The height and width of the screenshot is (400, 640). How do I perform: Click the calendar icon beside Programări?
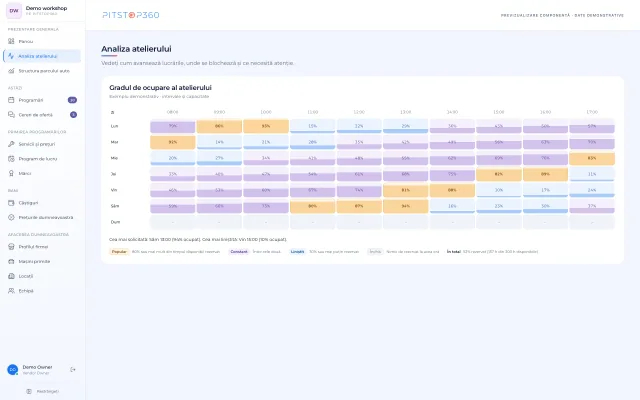pos(11,100)
